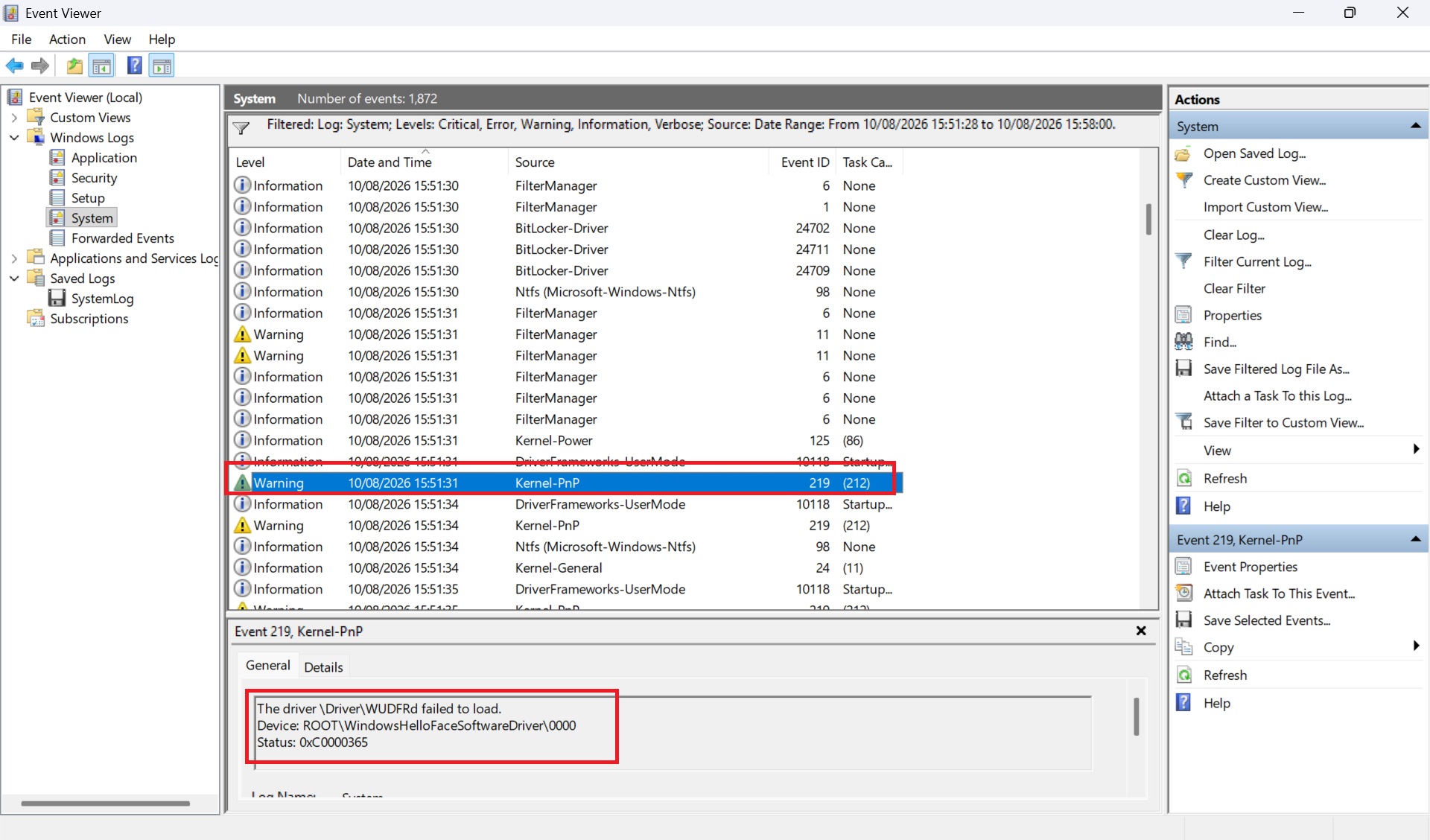Collapse the Saved Logs tree node

(x=14, y=279)
